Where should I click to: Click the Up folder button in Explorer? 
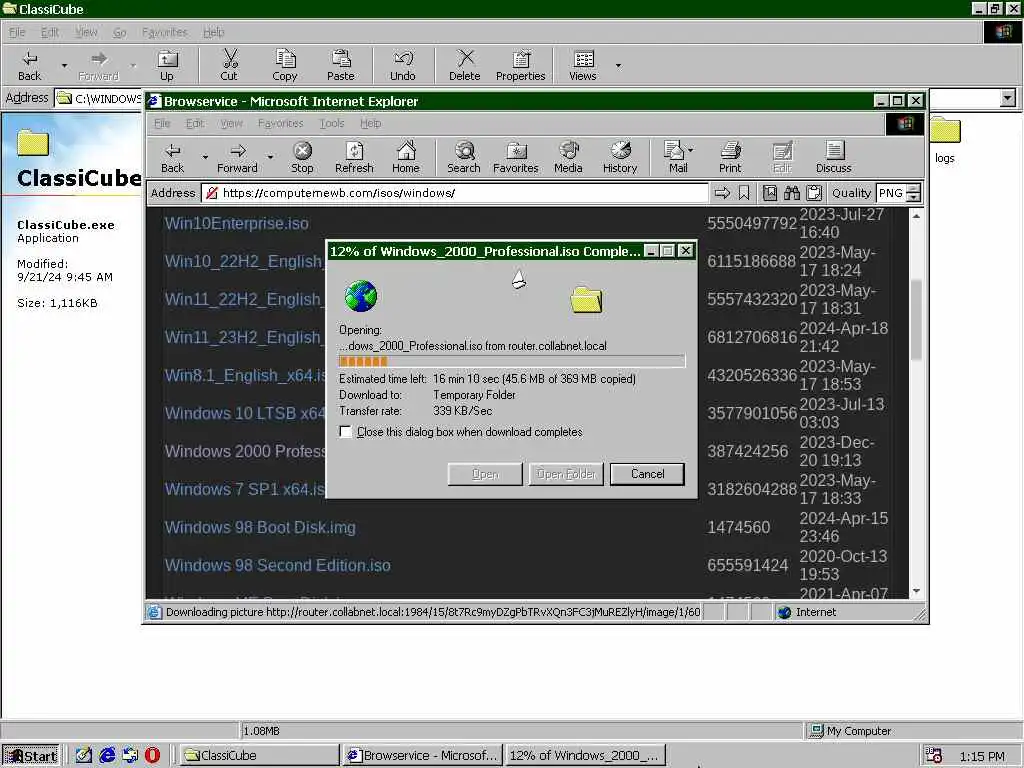coord(167,65)
